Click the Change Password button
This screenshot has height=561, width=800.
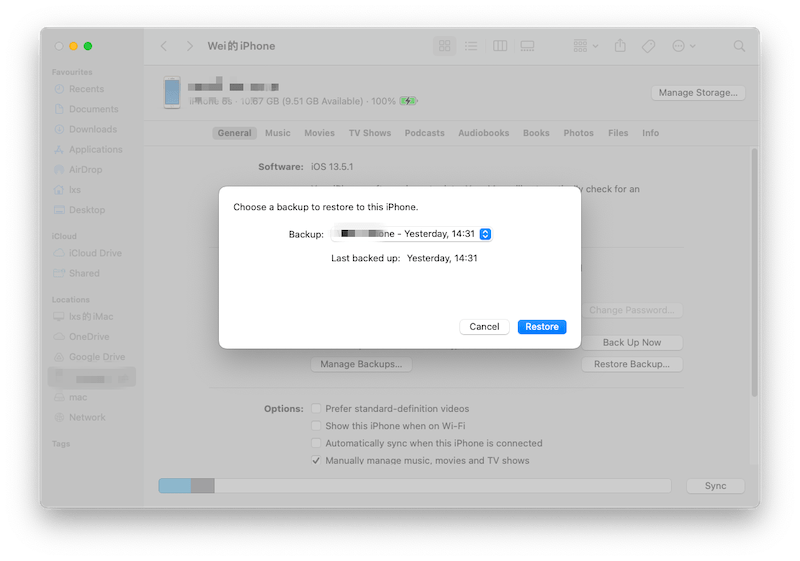click(632, 310)
